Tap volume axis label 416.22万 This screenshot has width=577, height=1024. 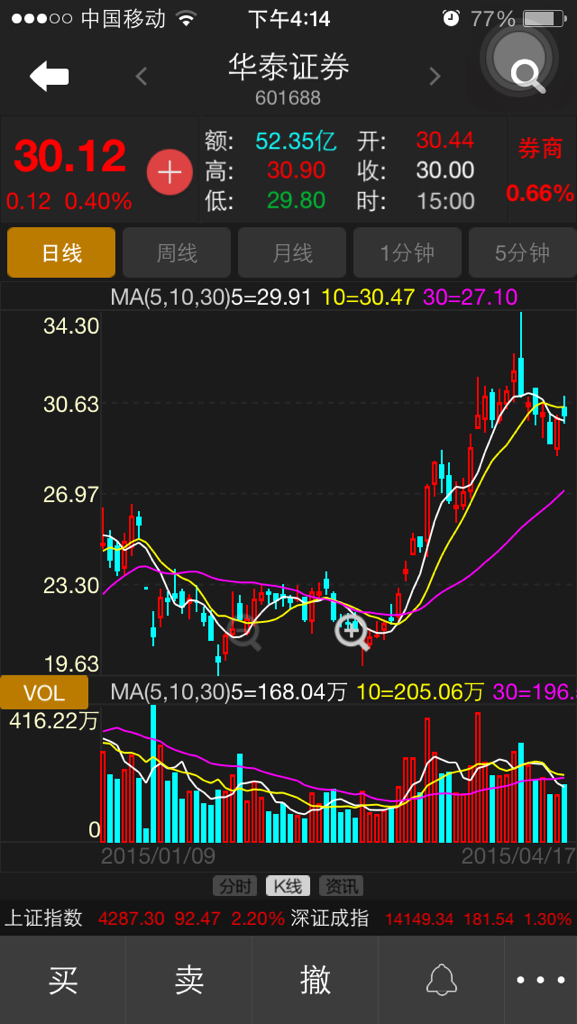(x=53, y=721)
